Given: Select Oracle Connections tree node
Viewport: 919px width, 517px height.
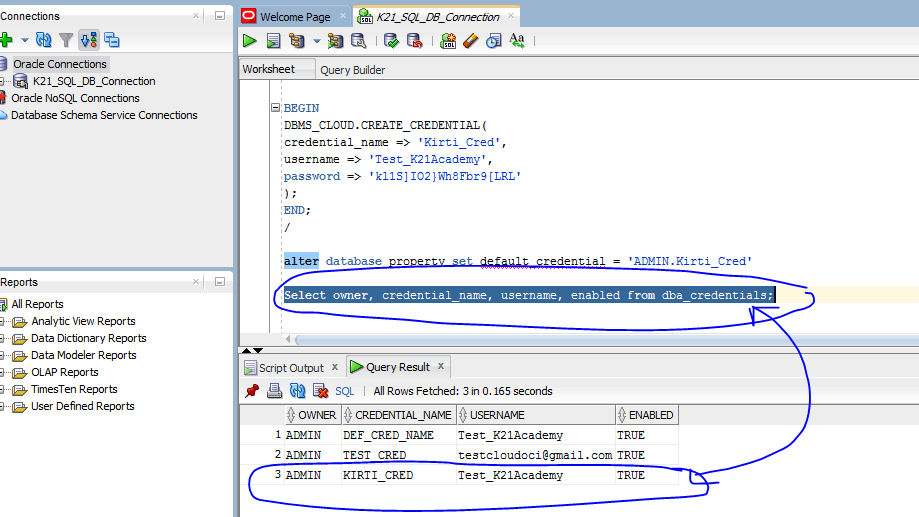Looking at the screenshot, I should (x=60, y=64).
